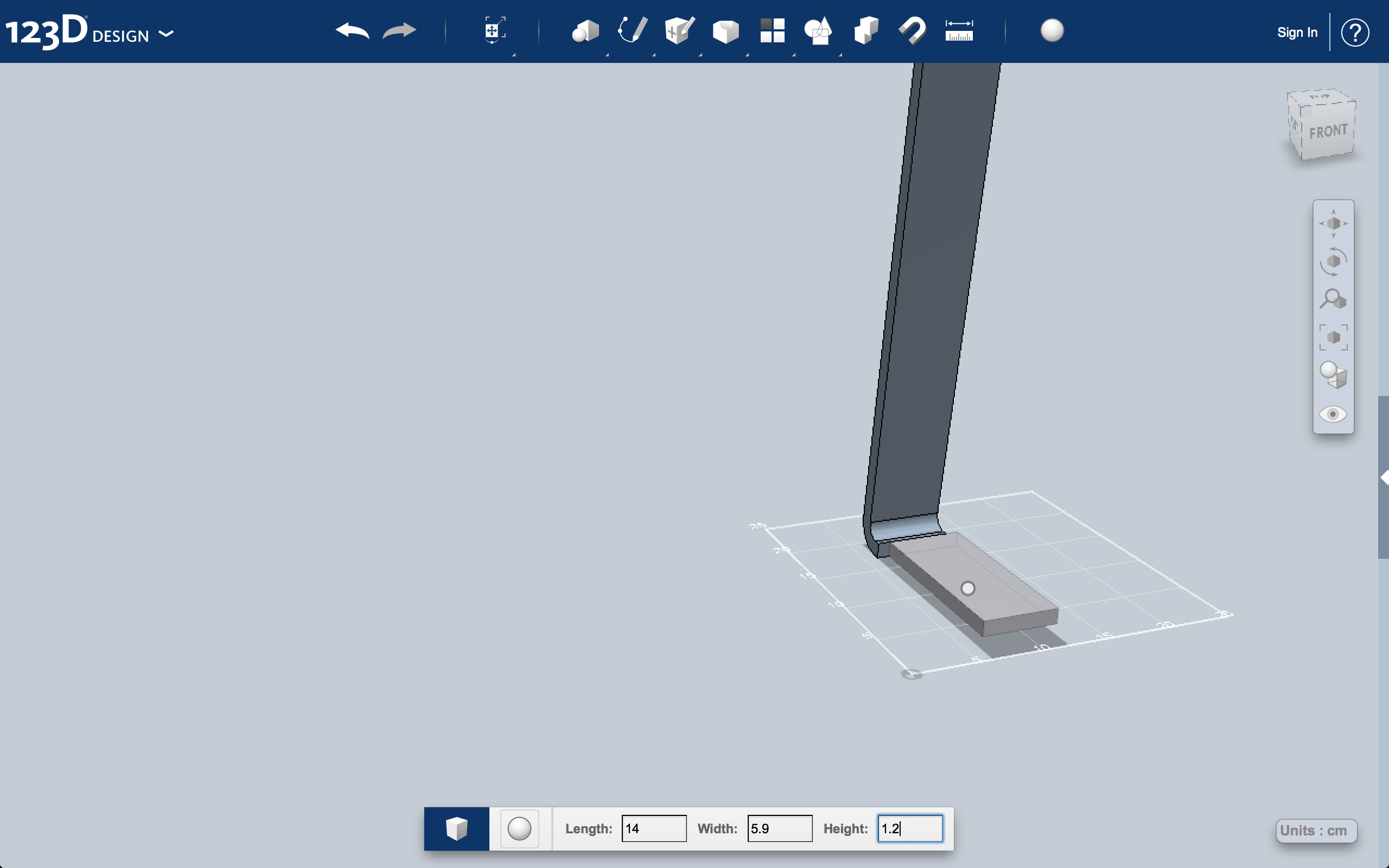Click the Units : cm button
The image size is (1389, 868).
[x=1316, y=831]
